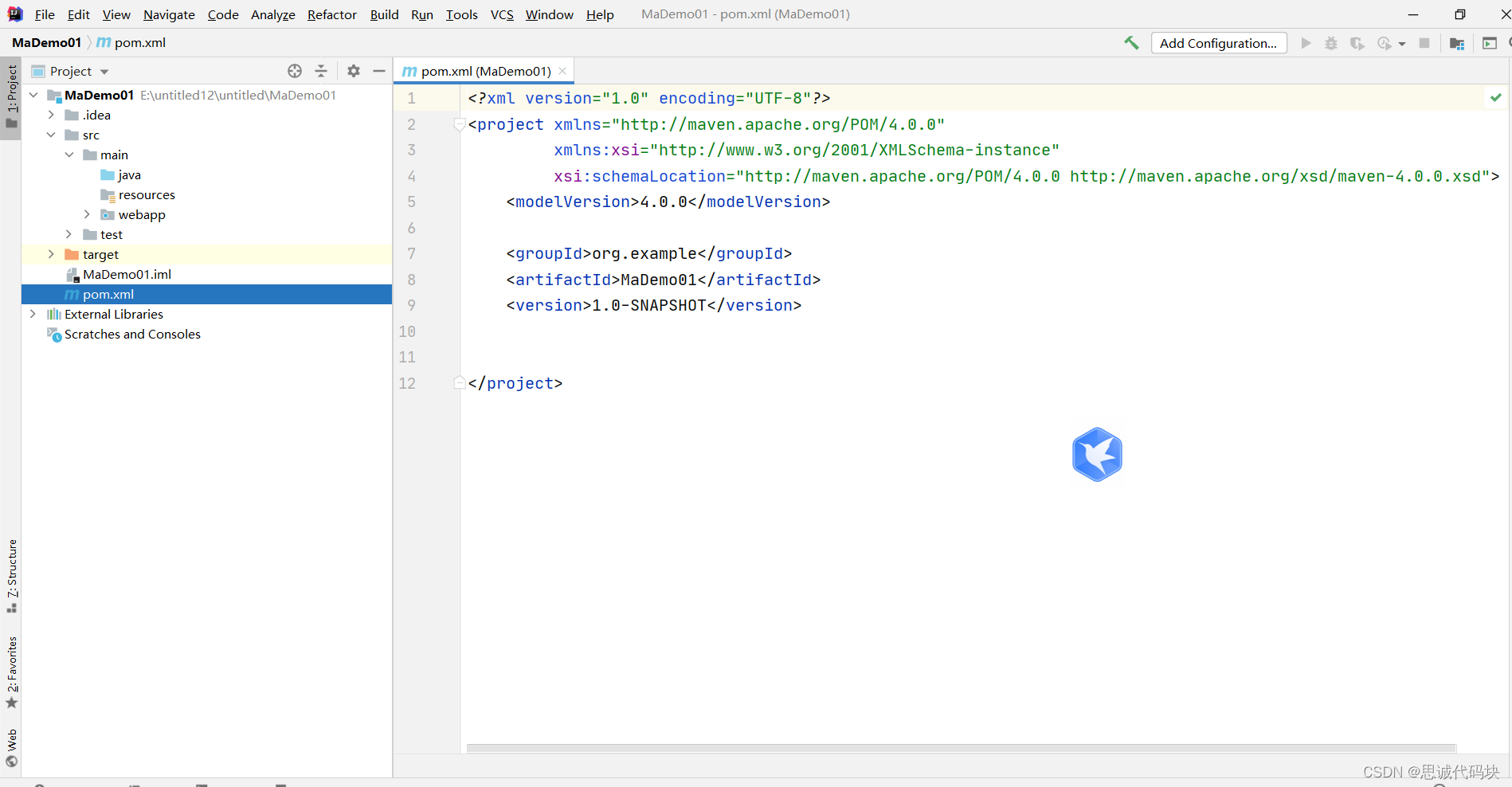Click Run with Coverage icon
The image size is (1512, 787).
click(1357, 43)
